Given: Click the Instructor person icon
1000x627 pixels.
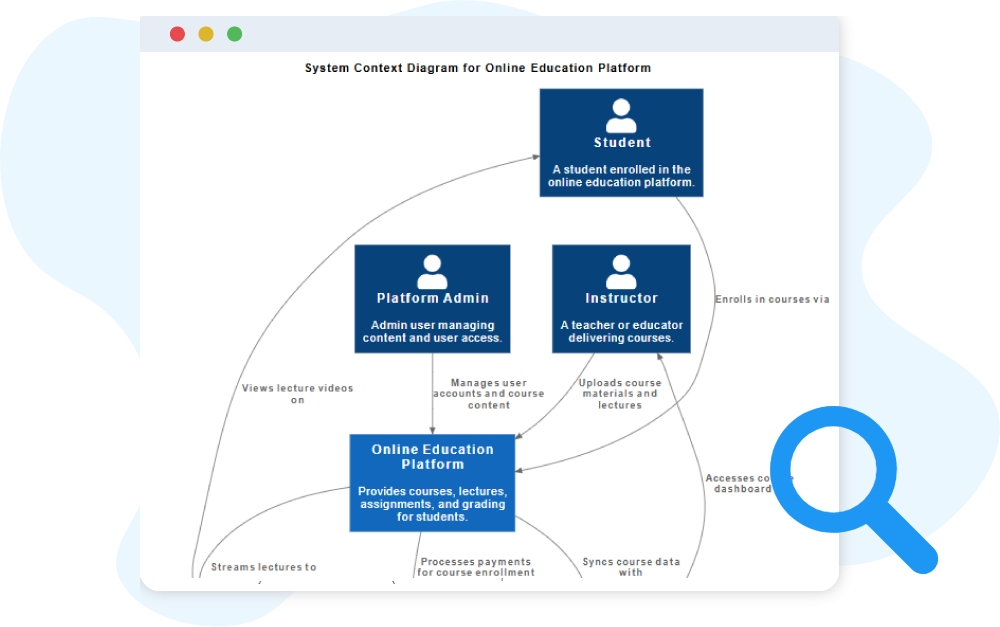Looking at the screenshot, I should point(621,272).
